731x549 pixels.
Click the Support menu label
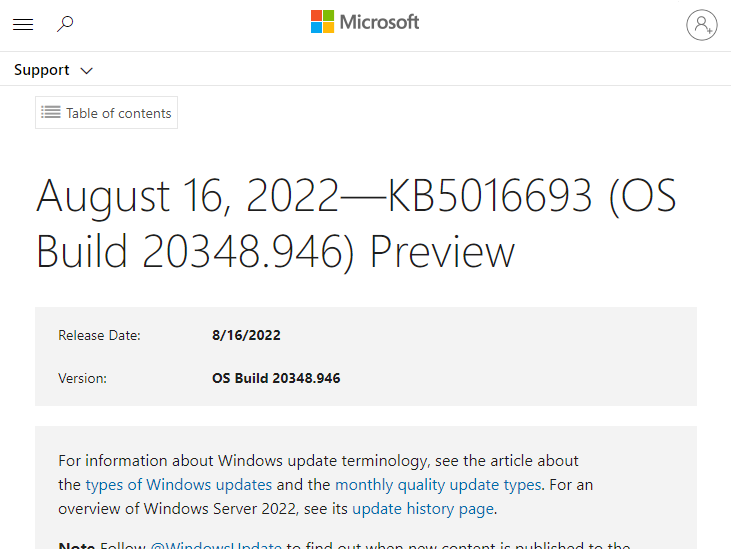[42, 70]
